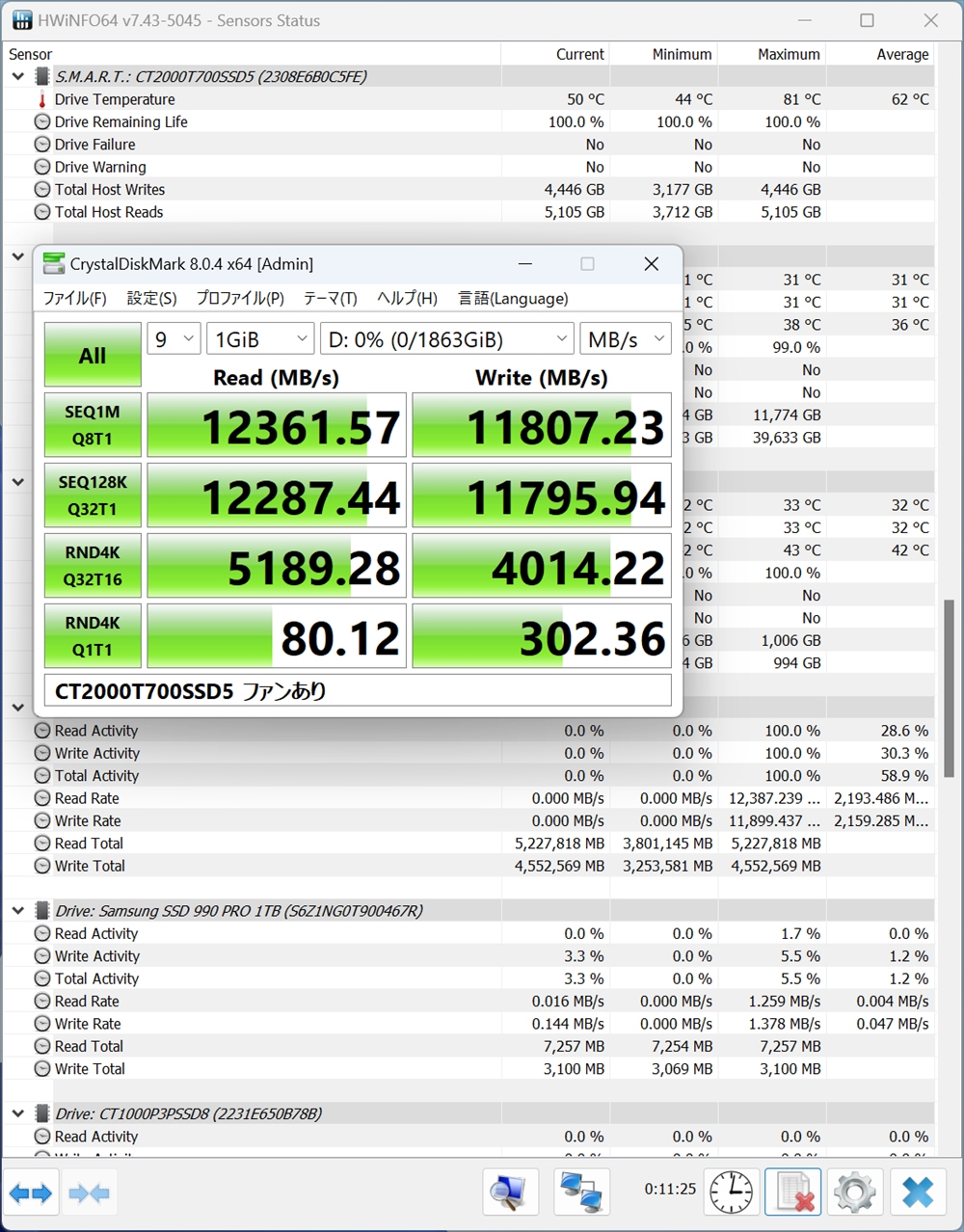Click the Total Host Reads sensor icon

click(x=42, y=212)
